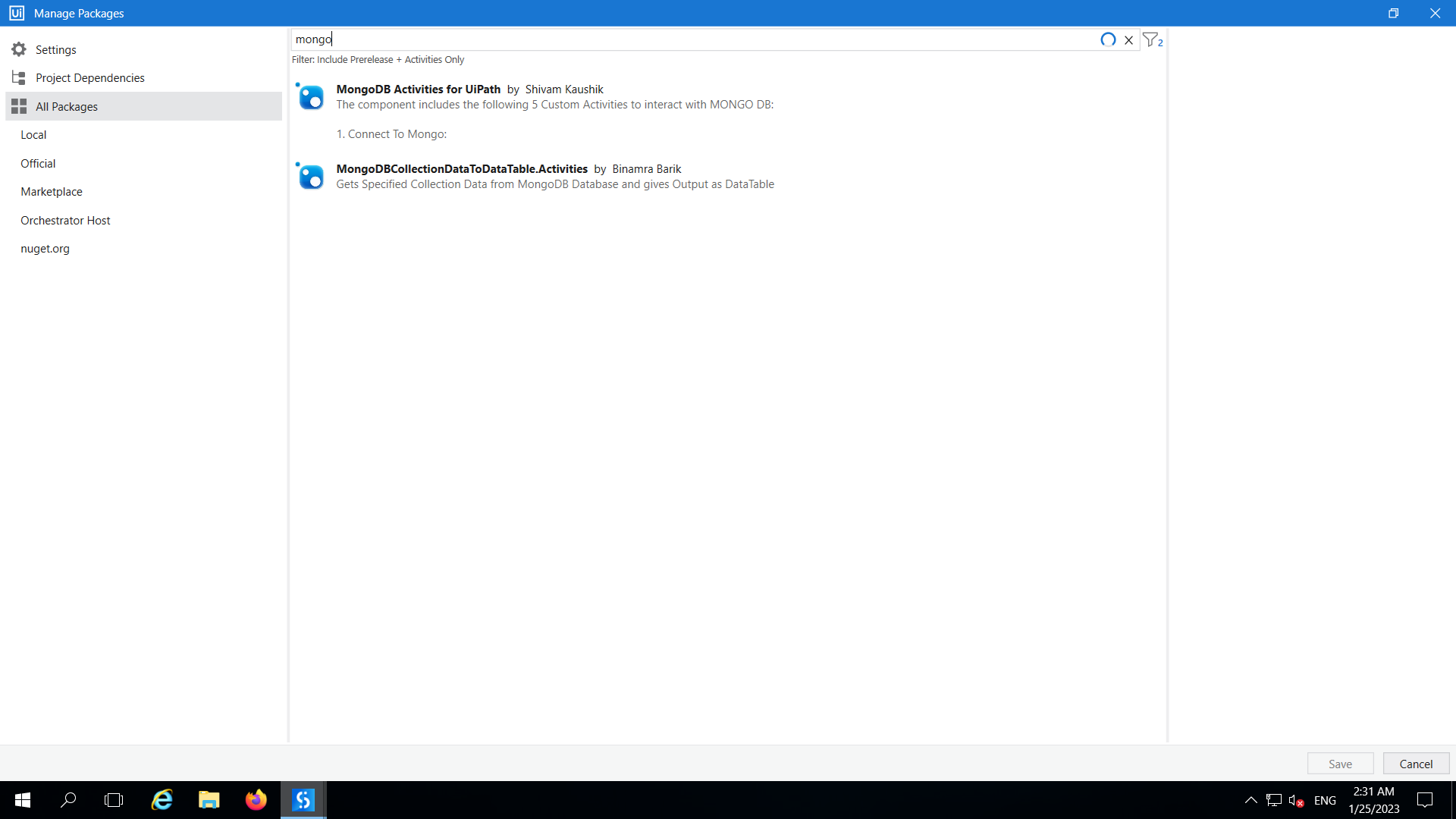The height and width of the screenshot is (819, 1456).
Task: Switch to UiPath Studio taskbar icon
Action: 303,800
